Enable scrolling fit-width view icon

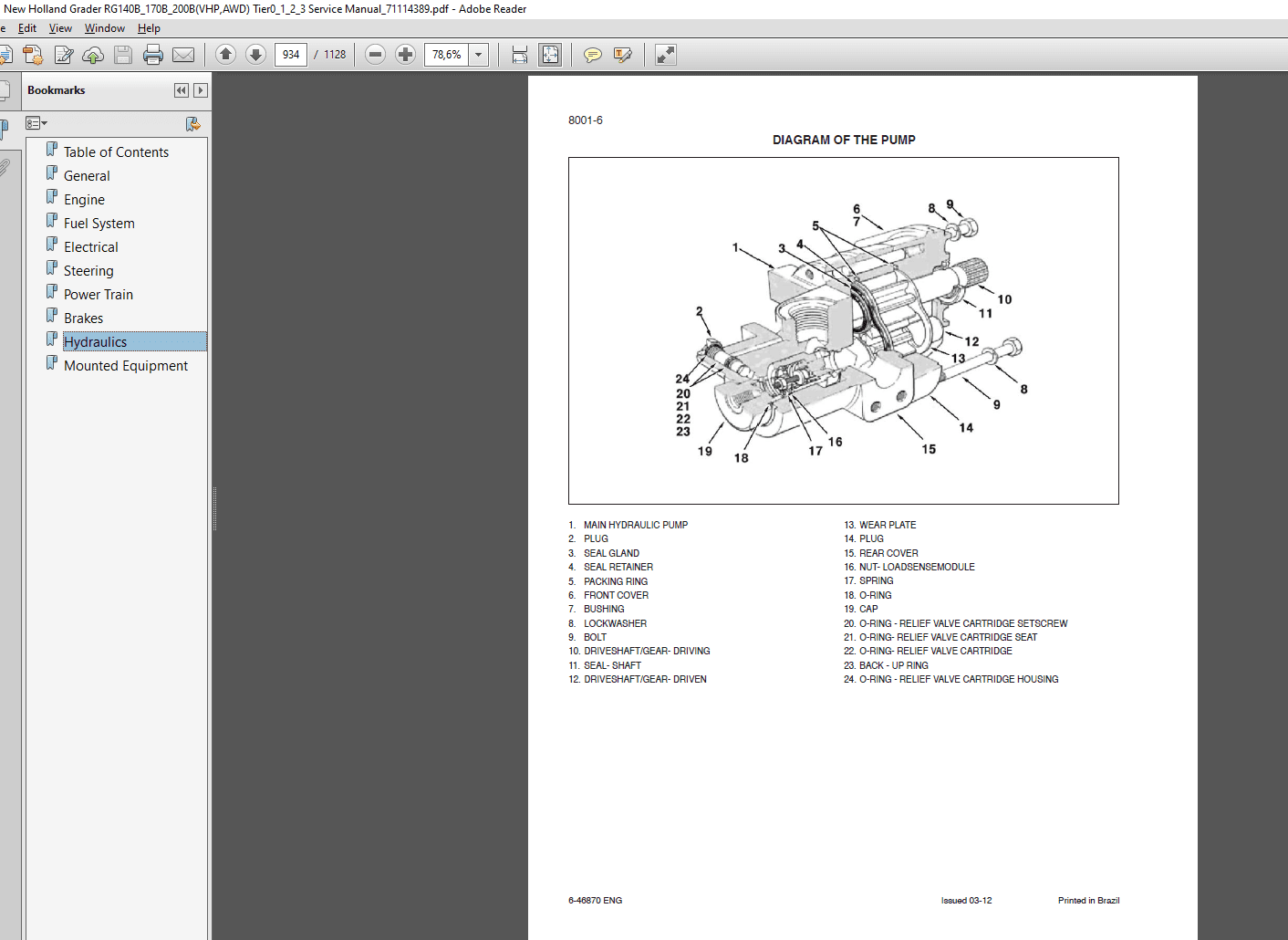[520, 55]
